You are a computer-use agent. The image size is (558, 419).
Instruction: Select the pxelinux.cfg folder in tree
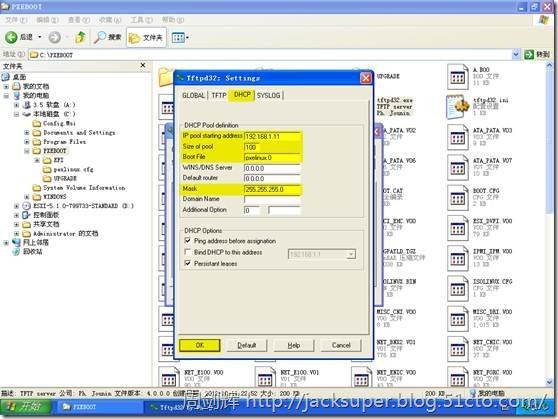[x=68, y=169]
